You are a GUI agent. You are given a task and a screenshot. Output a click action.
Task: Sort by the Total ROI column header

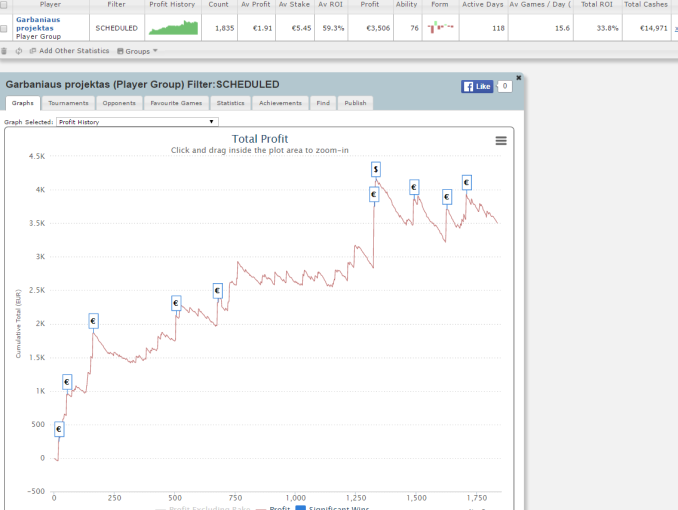tap(598, 5)
